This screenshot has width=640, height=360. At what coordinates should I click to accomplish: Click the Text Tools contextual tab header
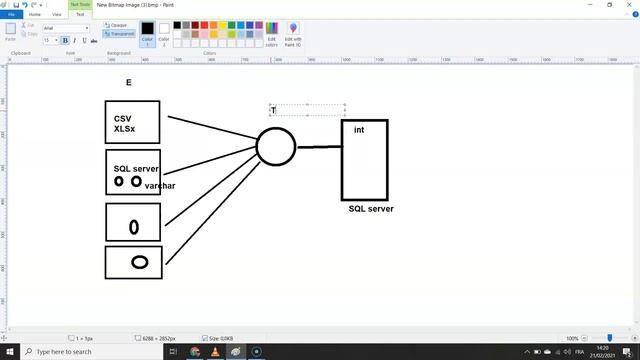(80, 4)
